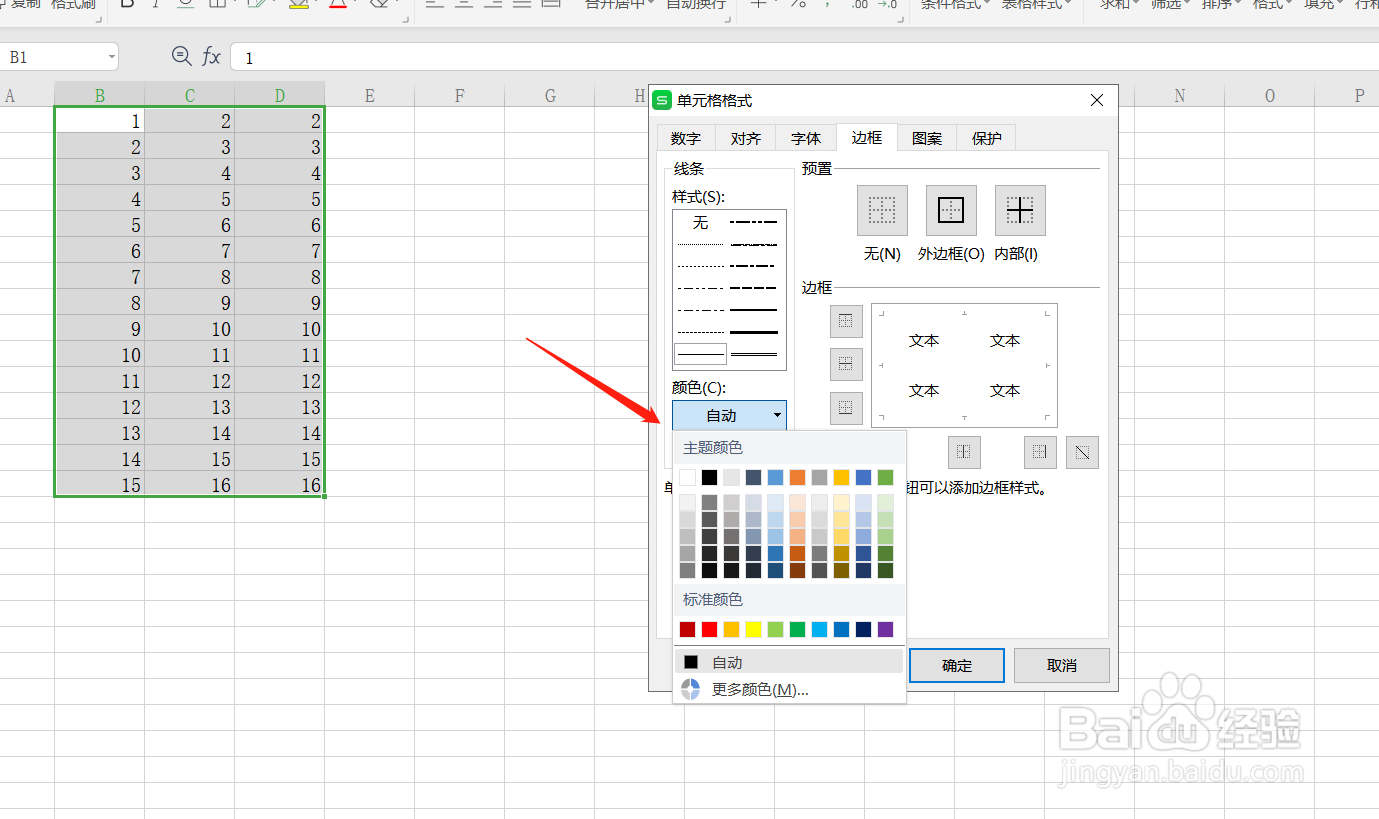Toggle the inside vertical border button
1379x819 pixels.
click(964, 452)
